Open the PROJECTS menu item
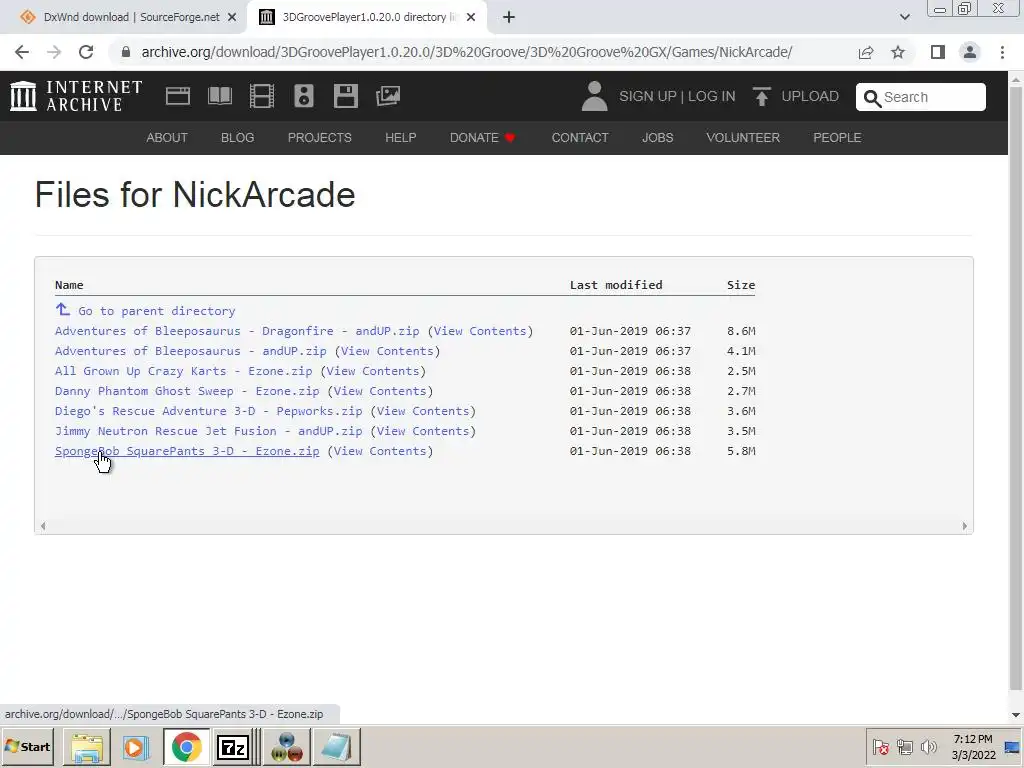Screen dimensions: 1024x768 pos(319,138)
